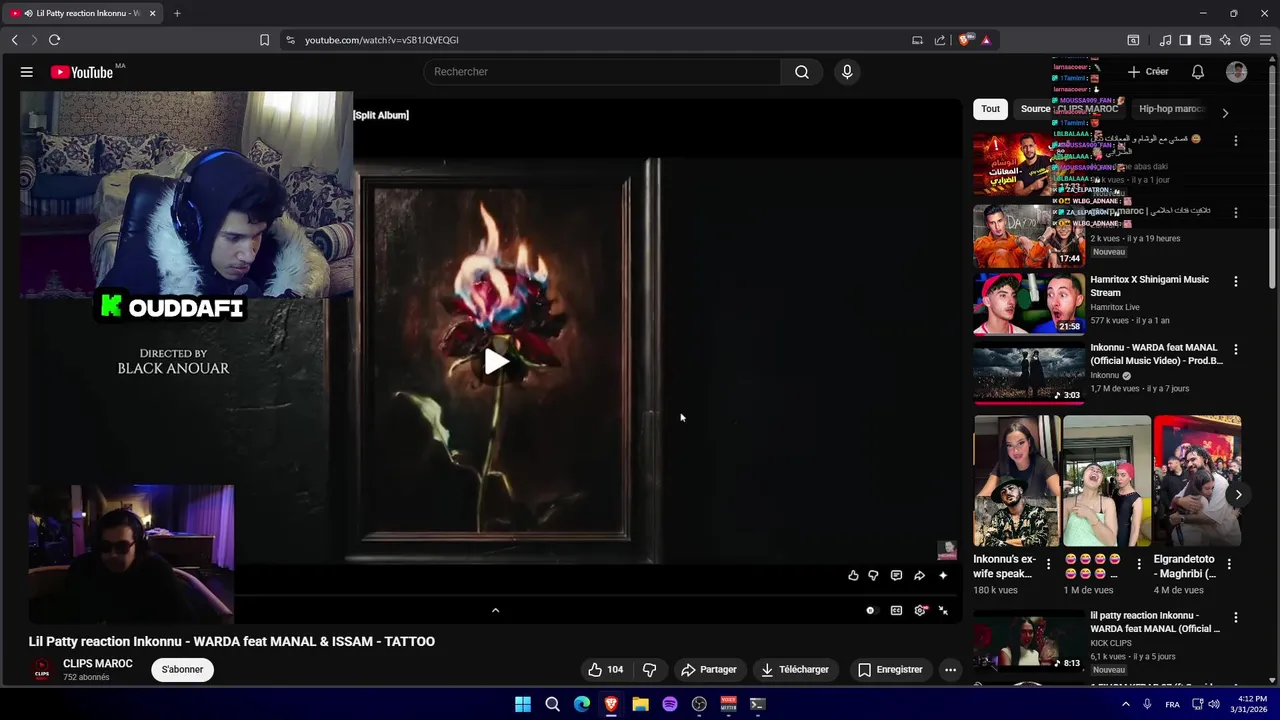Open the Windows Start menu

point(523,704)
